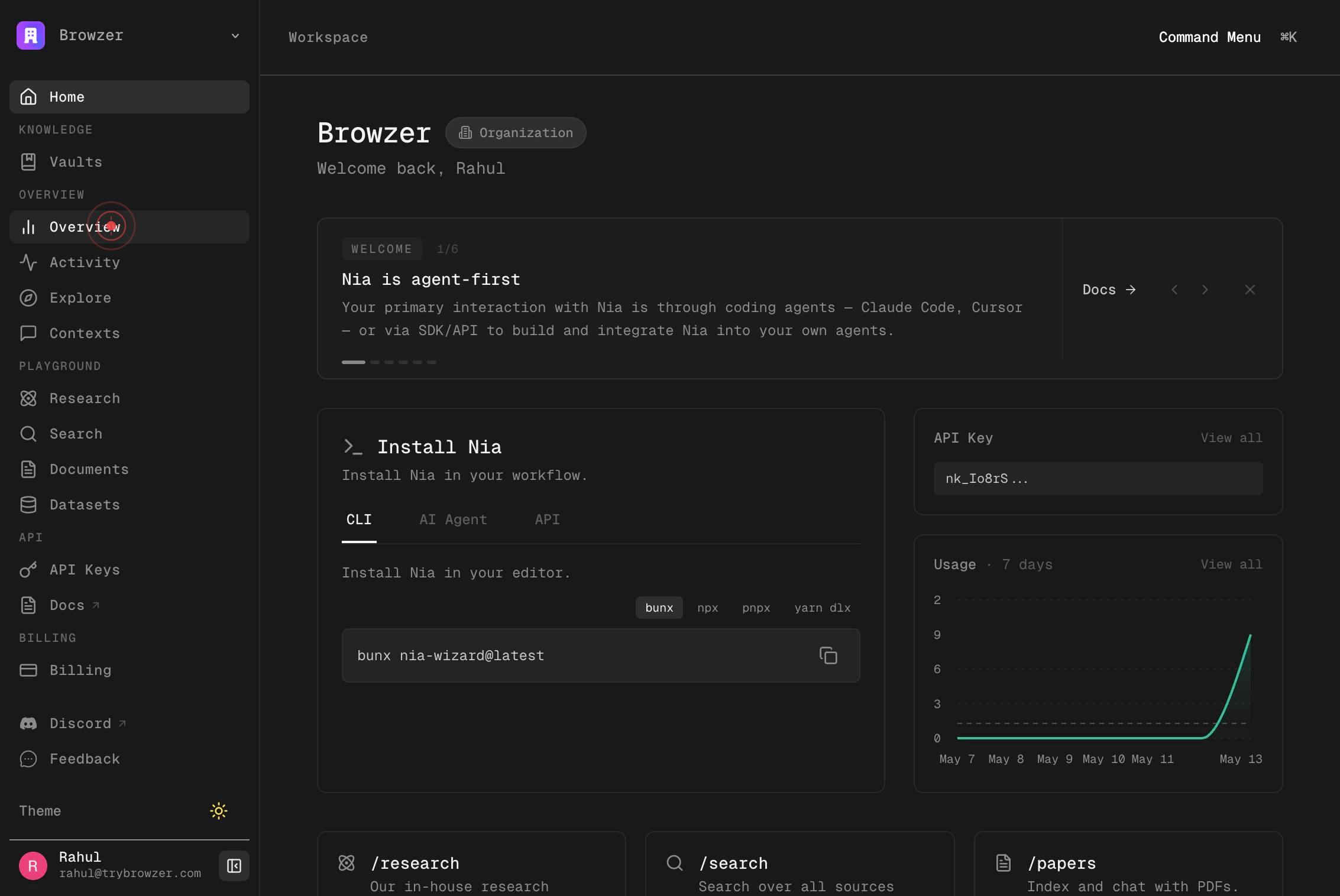Open the /search card

click(800, 864)
